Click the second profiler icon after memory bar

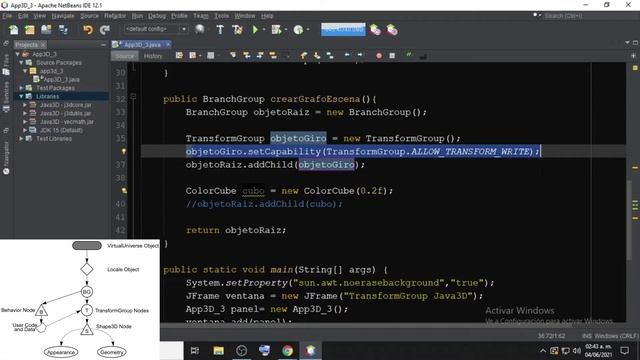pos(392,30)
